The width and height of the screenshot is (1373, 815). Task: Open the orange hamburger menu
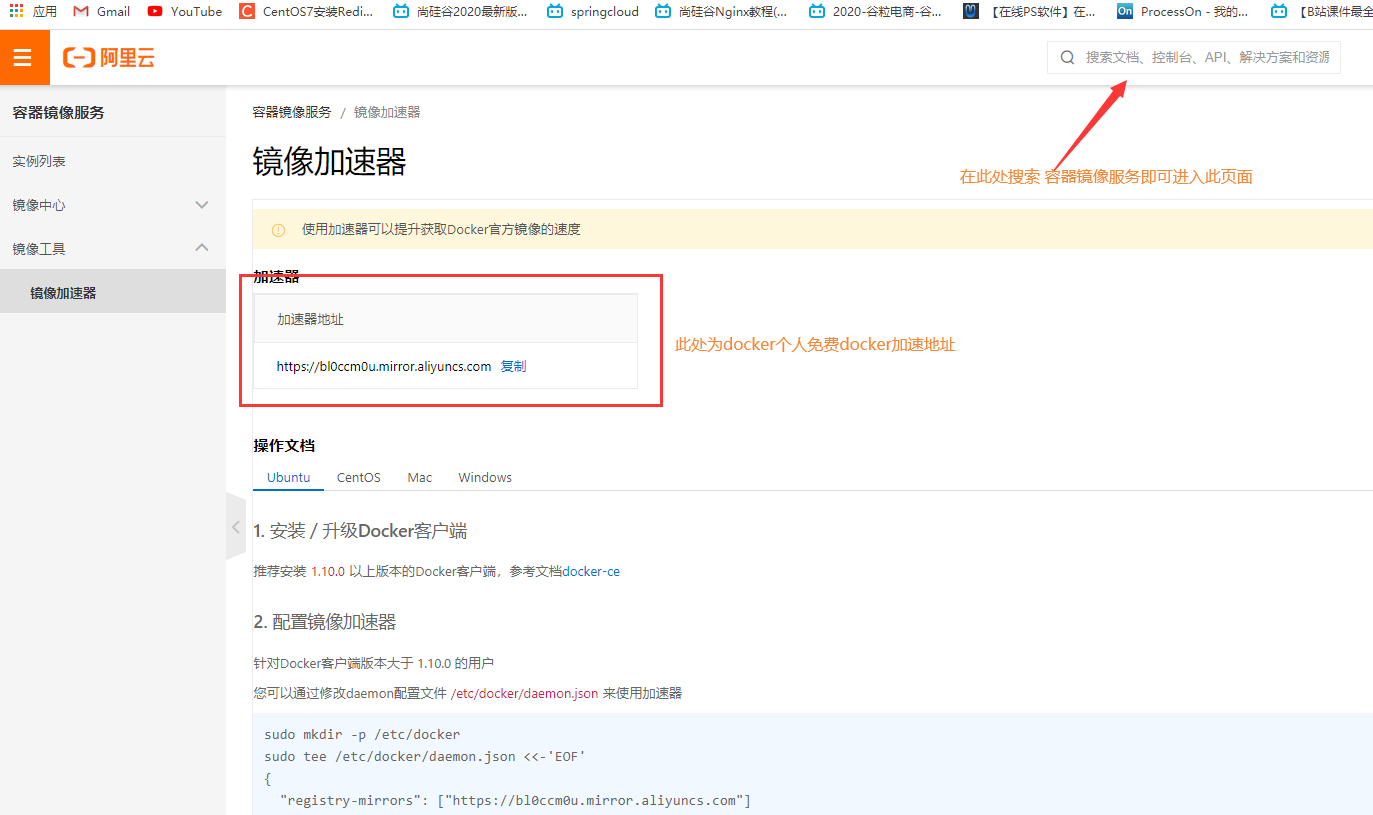[24, 58]
